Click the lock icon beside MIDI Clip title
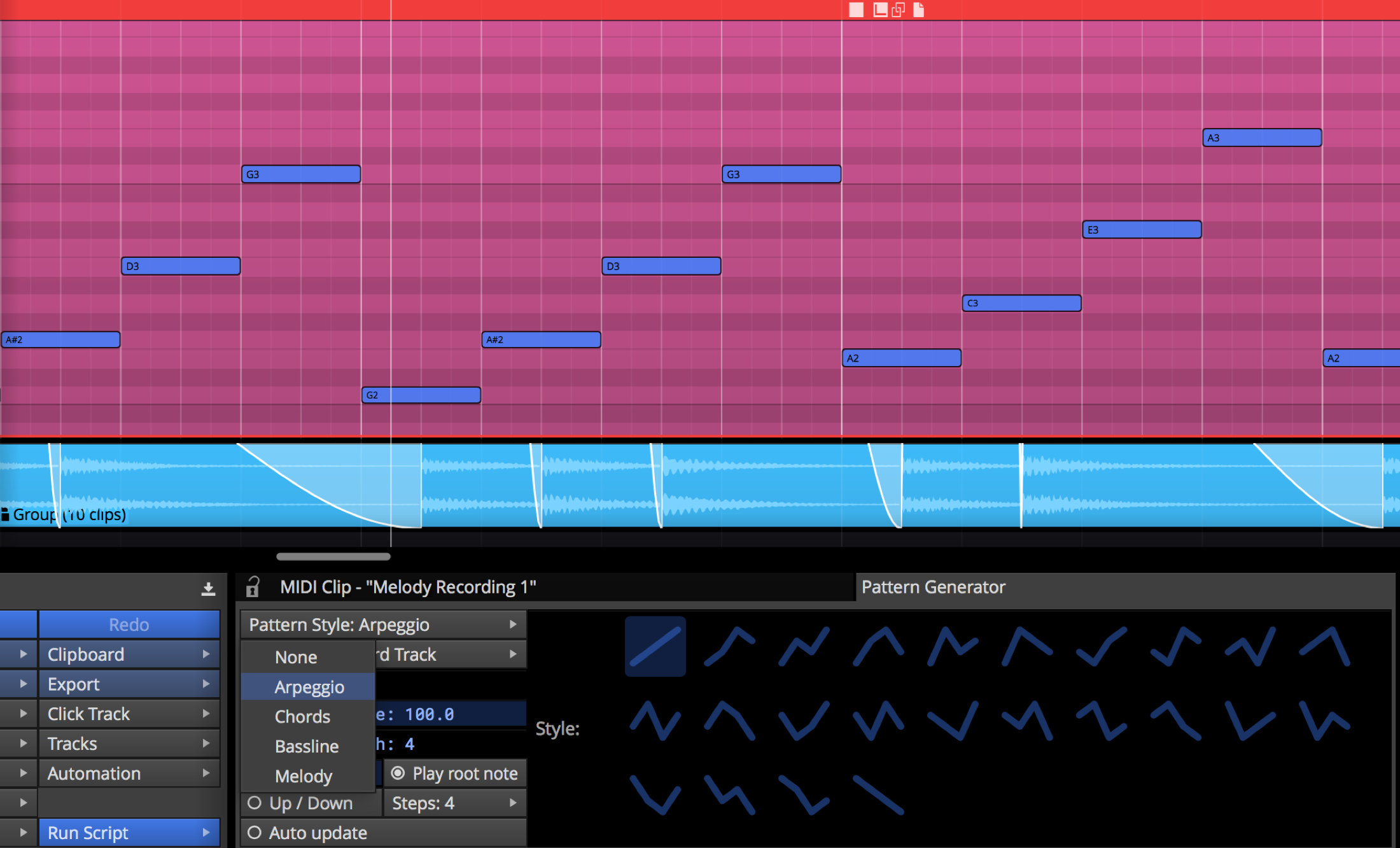The width and height of the screenshot is (1400, 848). [253, 586]
